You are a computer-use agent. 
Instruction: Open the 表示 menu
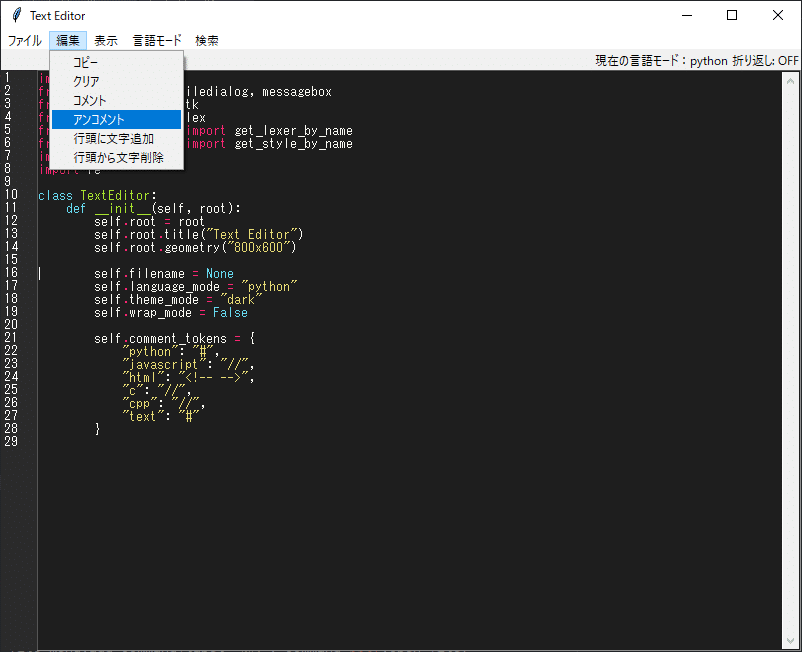[x=105, y=40]
